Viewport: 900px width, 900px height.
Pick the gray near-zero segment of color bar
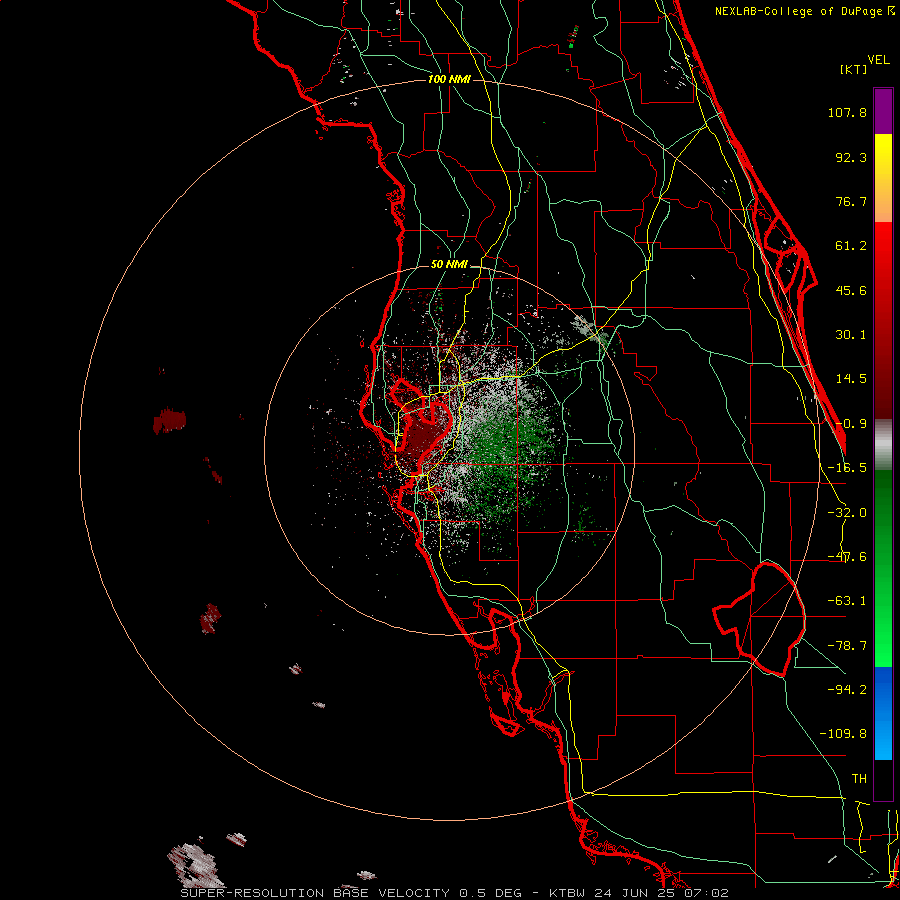[x=883, y=445]
